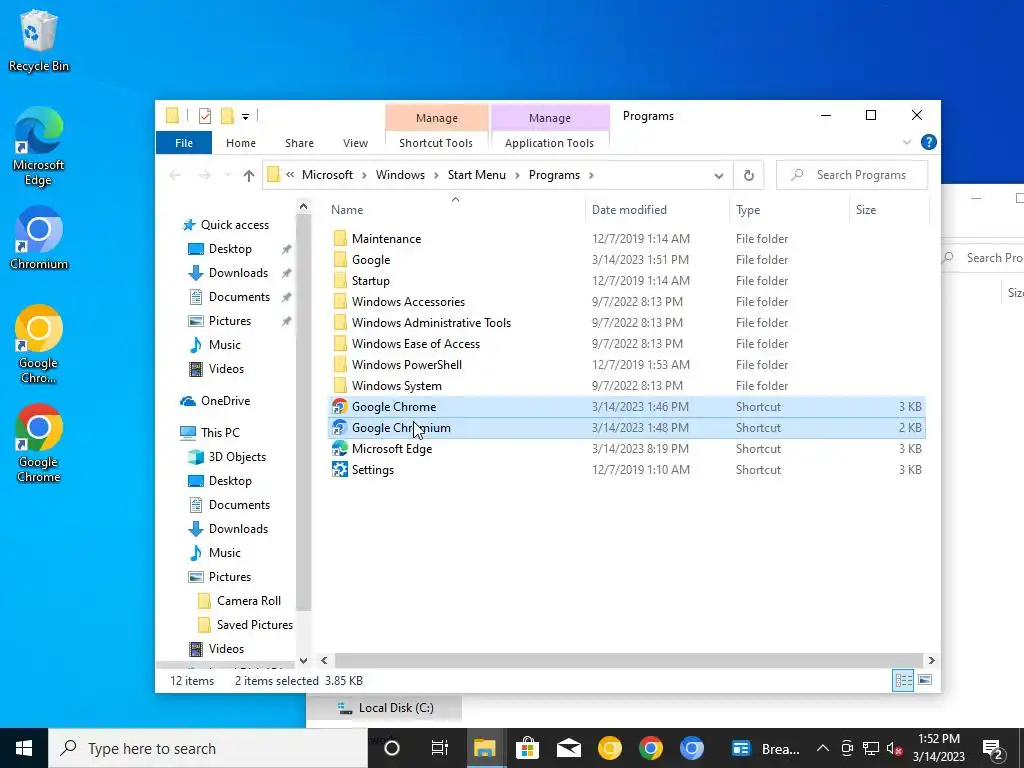Select This PC in navigation pane

219,432
